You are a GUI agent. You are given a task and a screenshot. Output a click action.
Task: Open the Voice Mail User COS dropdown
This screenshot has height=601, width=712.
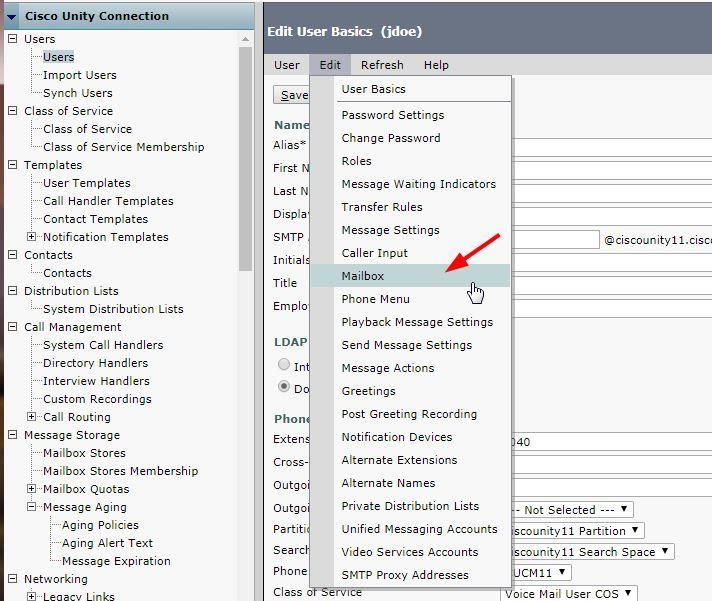tap(569, 593)
